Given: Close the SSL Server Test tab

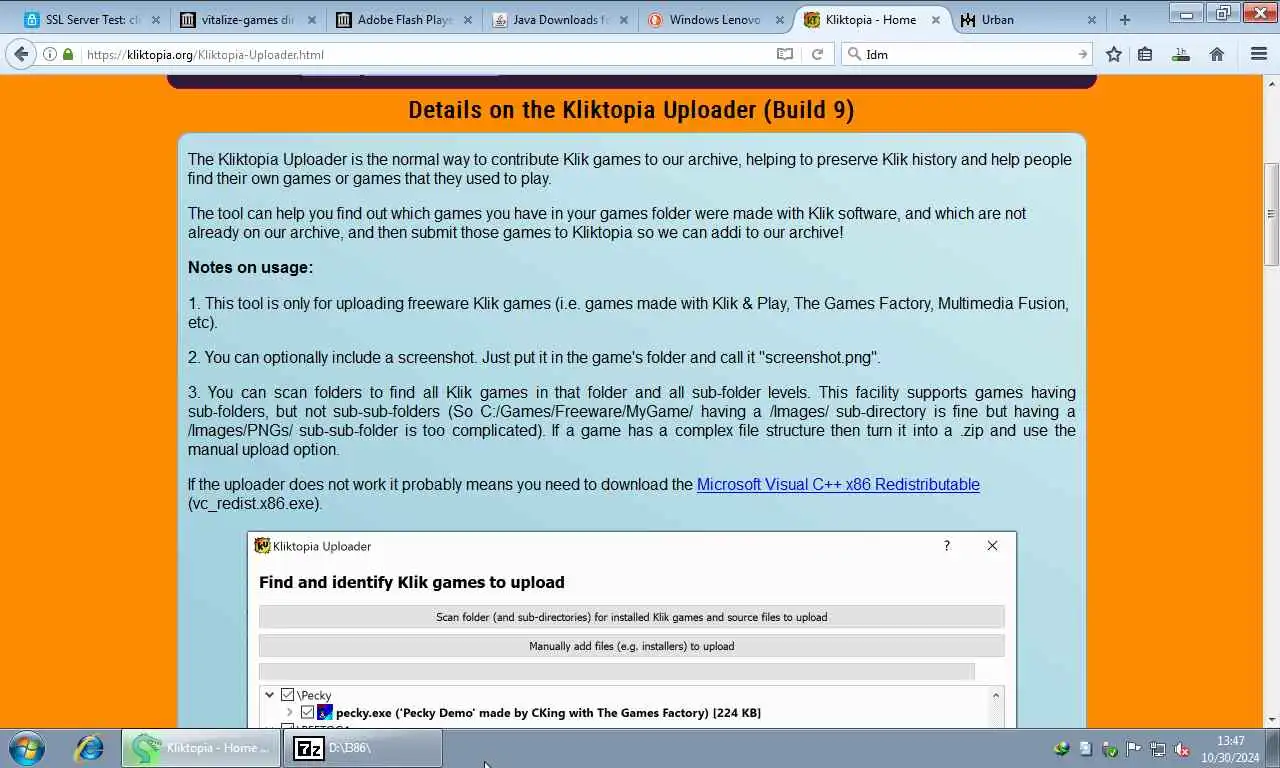Looking at the screenshot, I should pyautogui.click(x=155, y=20).
